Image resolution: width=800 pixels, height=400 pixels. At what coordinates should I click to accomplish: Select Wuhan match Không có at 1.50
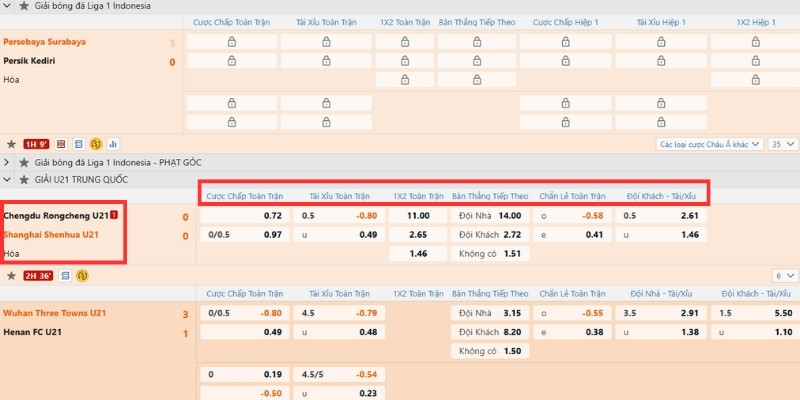click(x=490, y=351)
